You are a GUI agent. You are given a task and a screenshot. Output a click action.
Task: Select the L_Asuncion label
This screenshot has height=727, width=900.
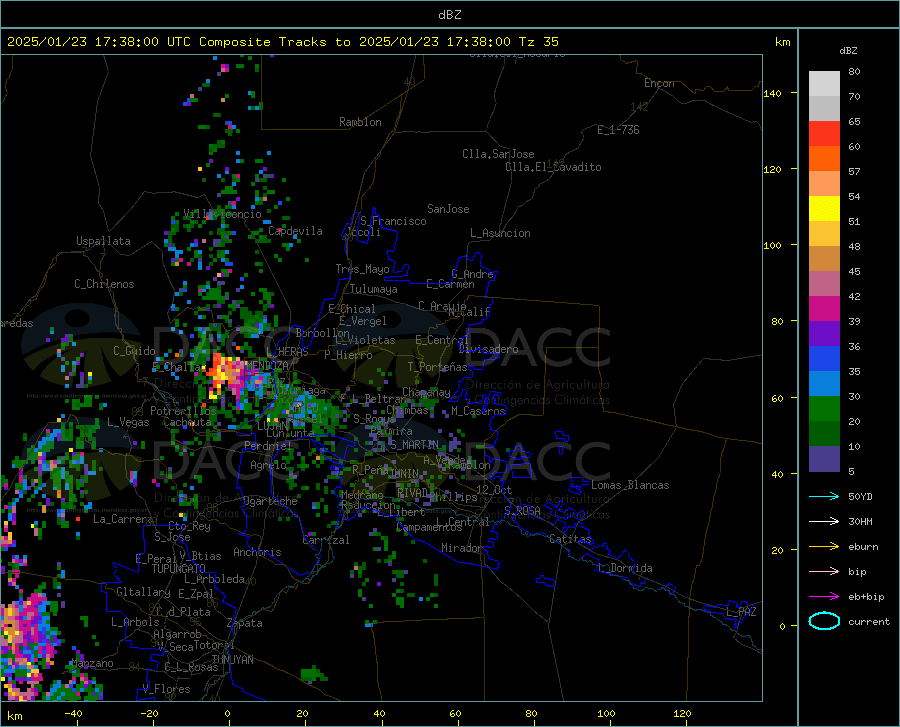[x=500, y=233]
